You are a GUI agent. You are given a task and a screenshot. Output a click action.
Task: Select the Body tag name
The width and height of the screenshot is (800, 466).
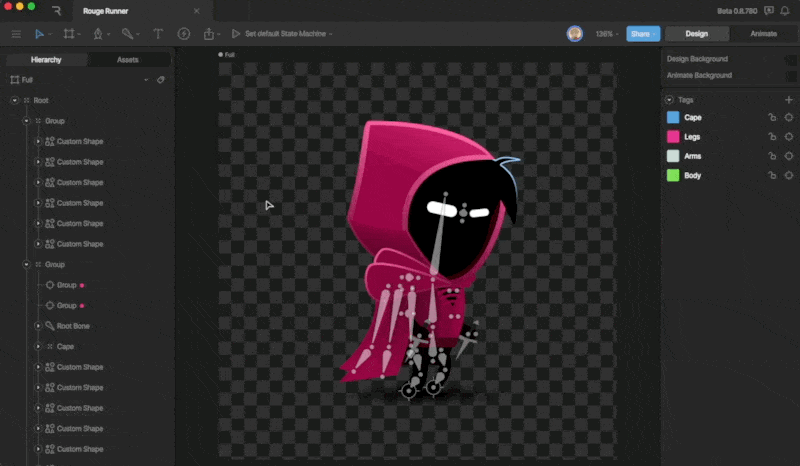[692, 176]
